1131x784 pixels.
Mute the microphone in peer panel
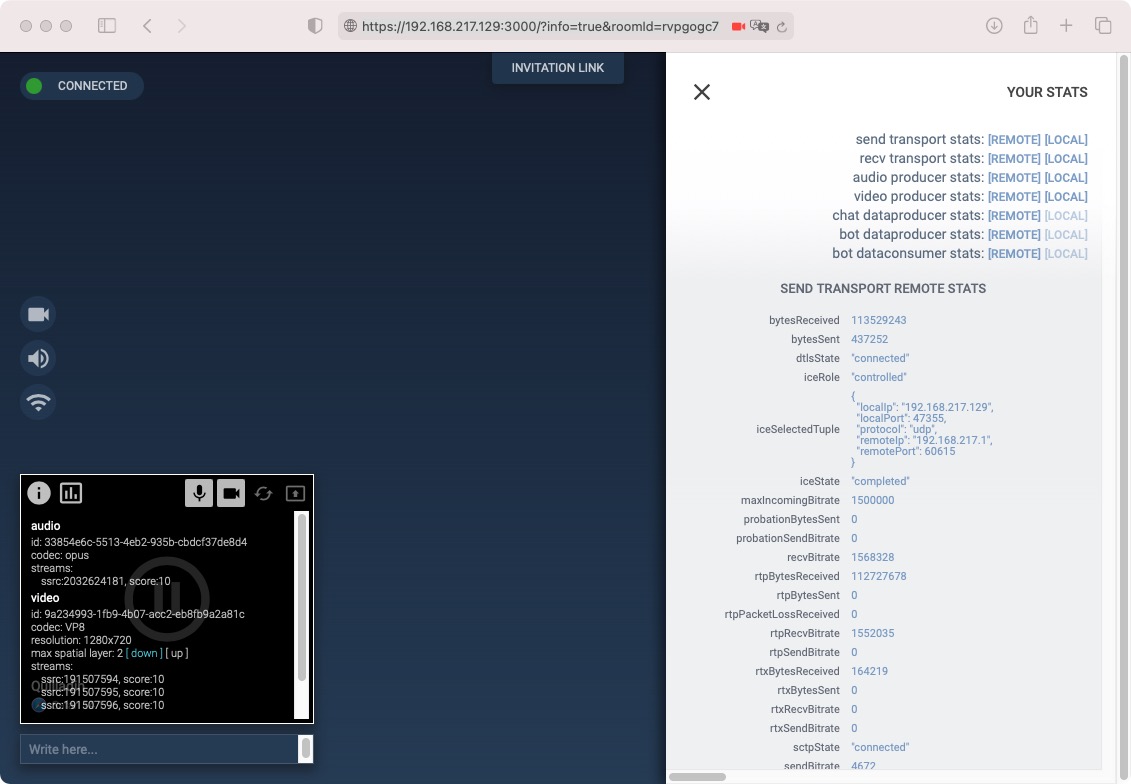point(199,493)
